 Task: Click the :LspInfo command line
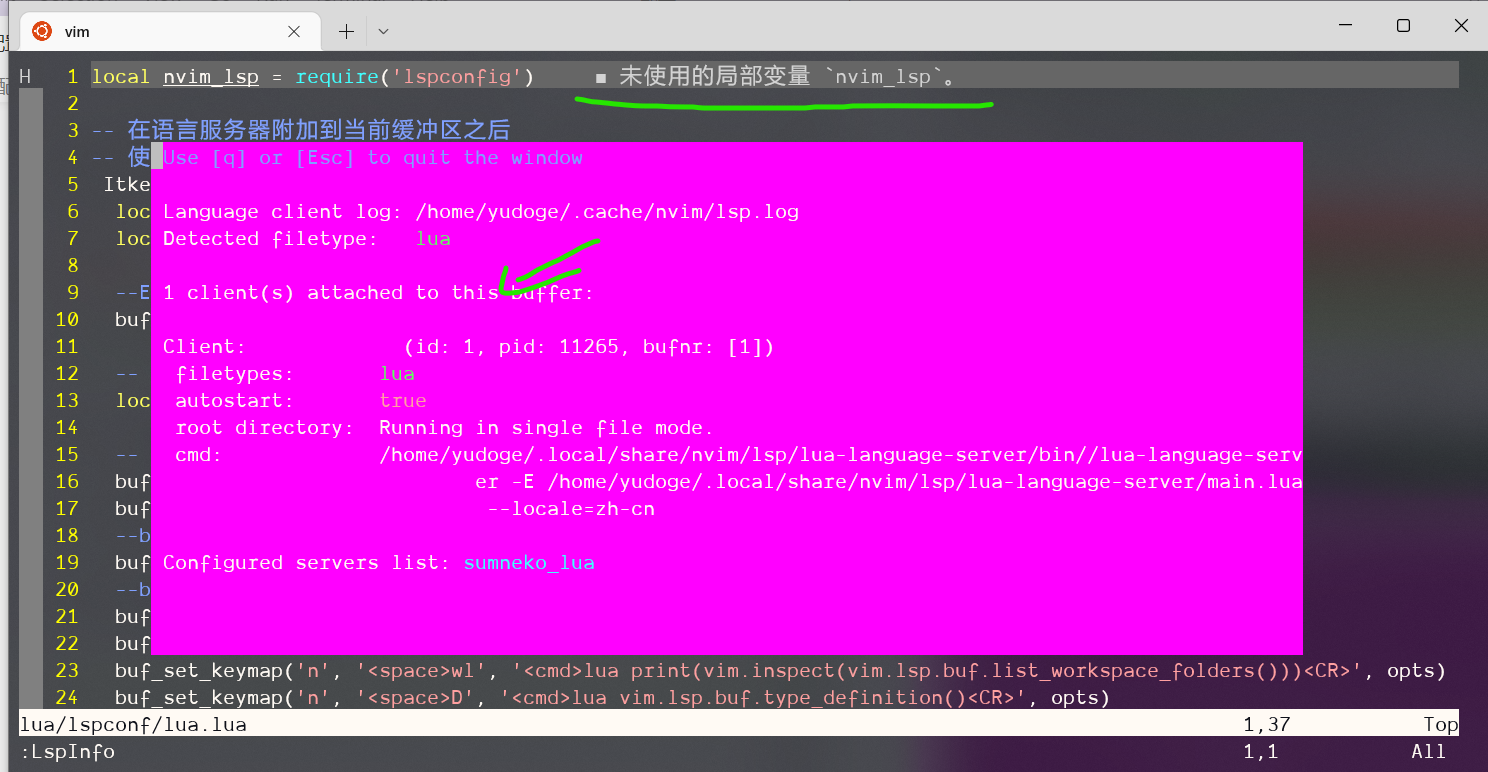pyautogui.click(x=67, y=752)
